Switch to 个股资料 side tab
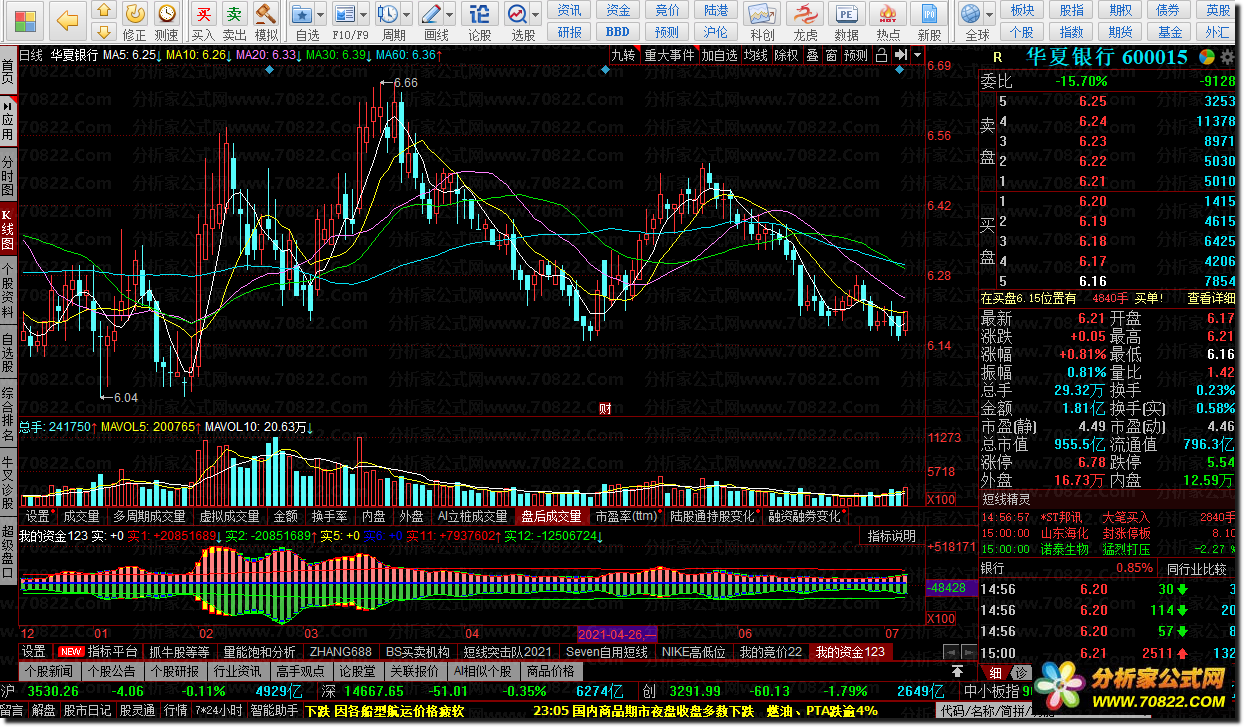 [8, 290]
